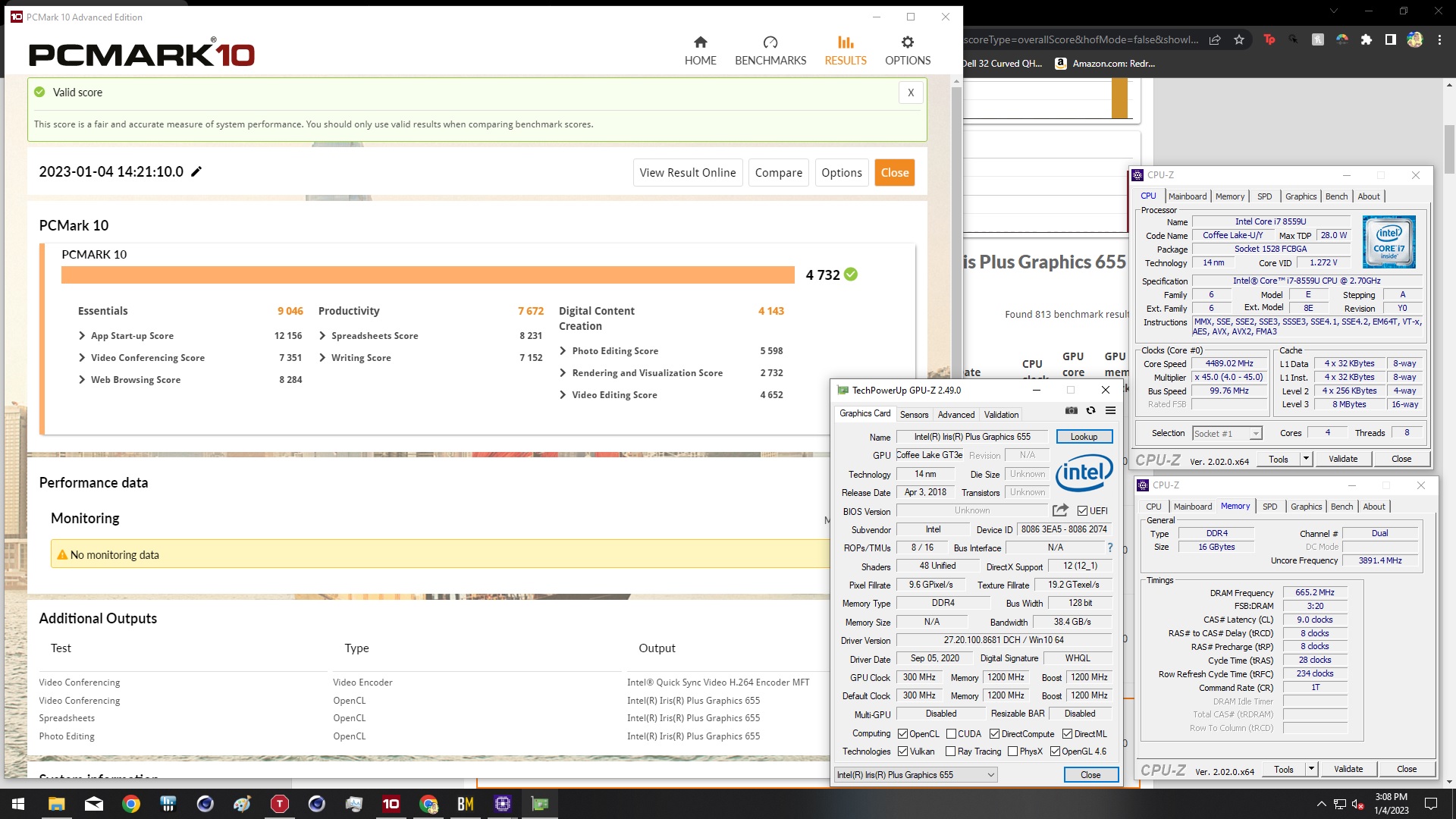Open notification center icon in tray
1456x819 pixels.
tap(1431, 804)
